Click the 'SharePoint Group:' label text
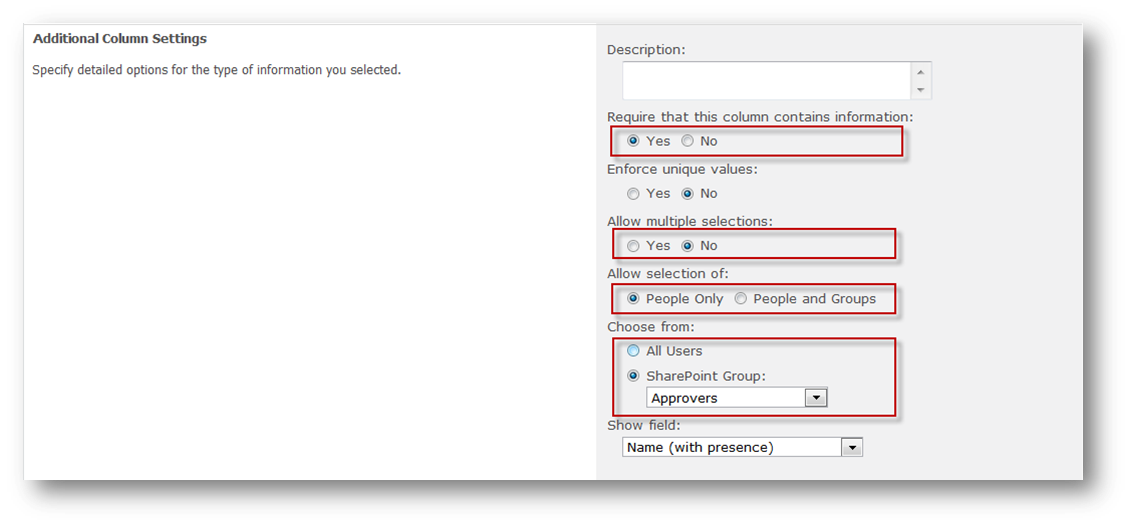 click(x=698, y=376)
